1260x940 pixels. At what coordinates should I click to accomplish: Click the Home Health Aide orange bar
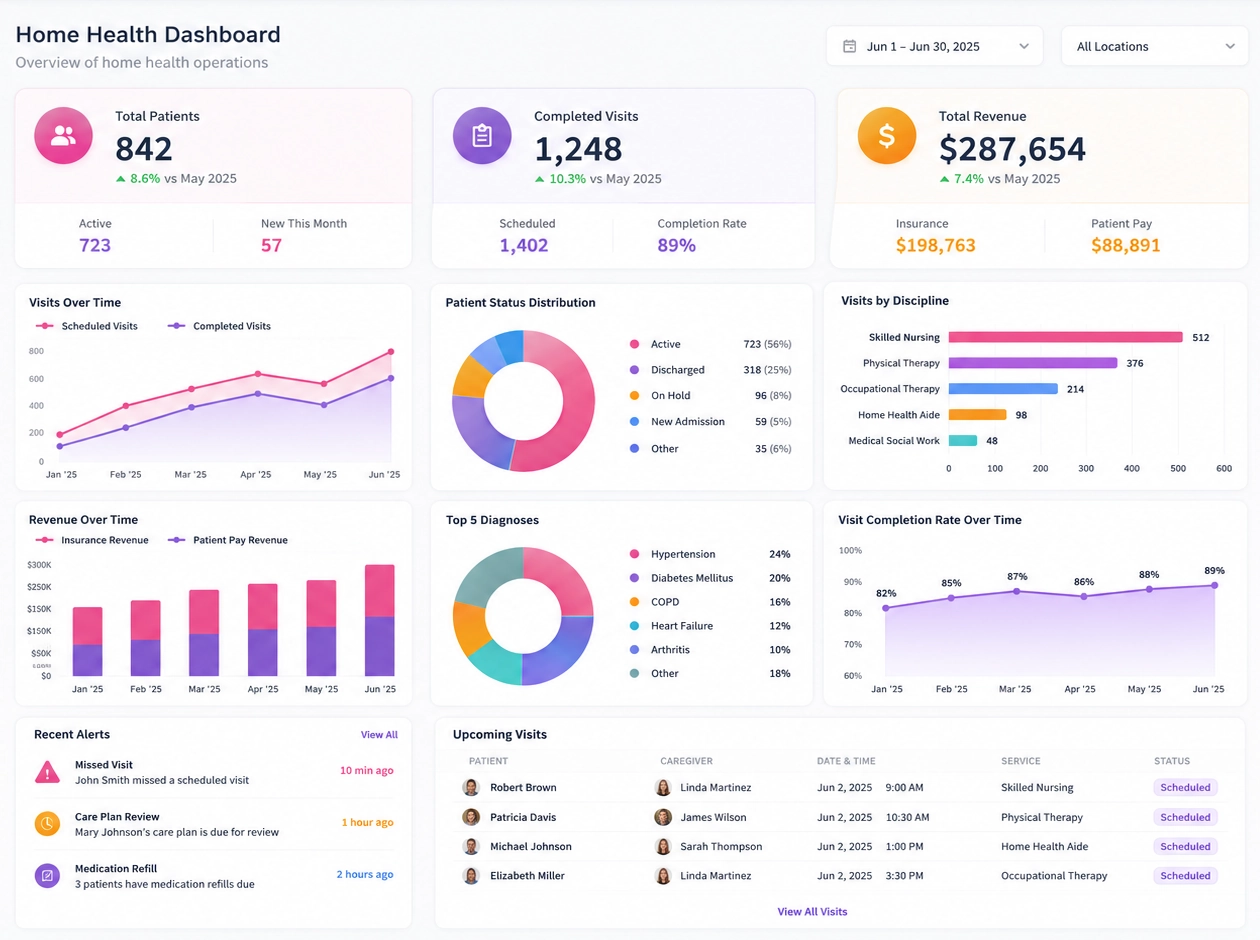tap(977, 414)
